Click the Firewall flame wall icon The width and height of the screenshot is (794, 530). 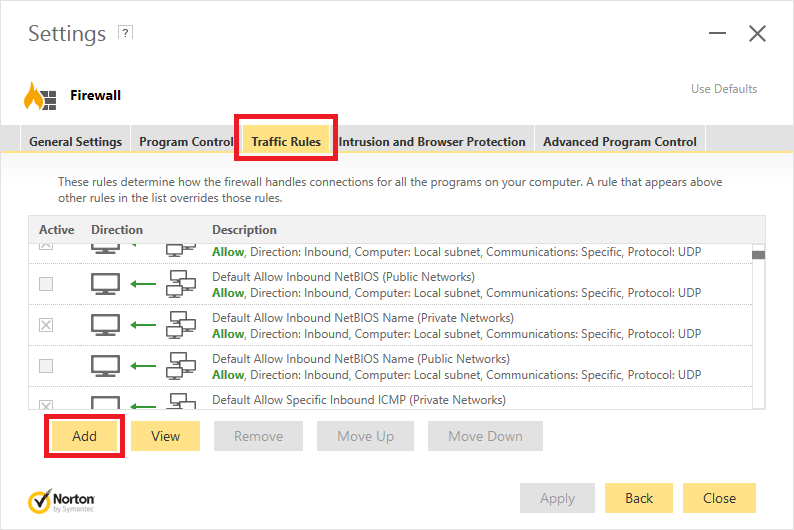coord(40,96)
